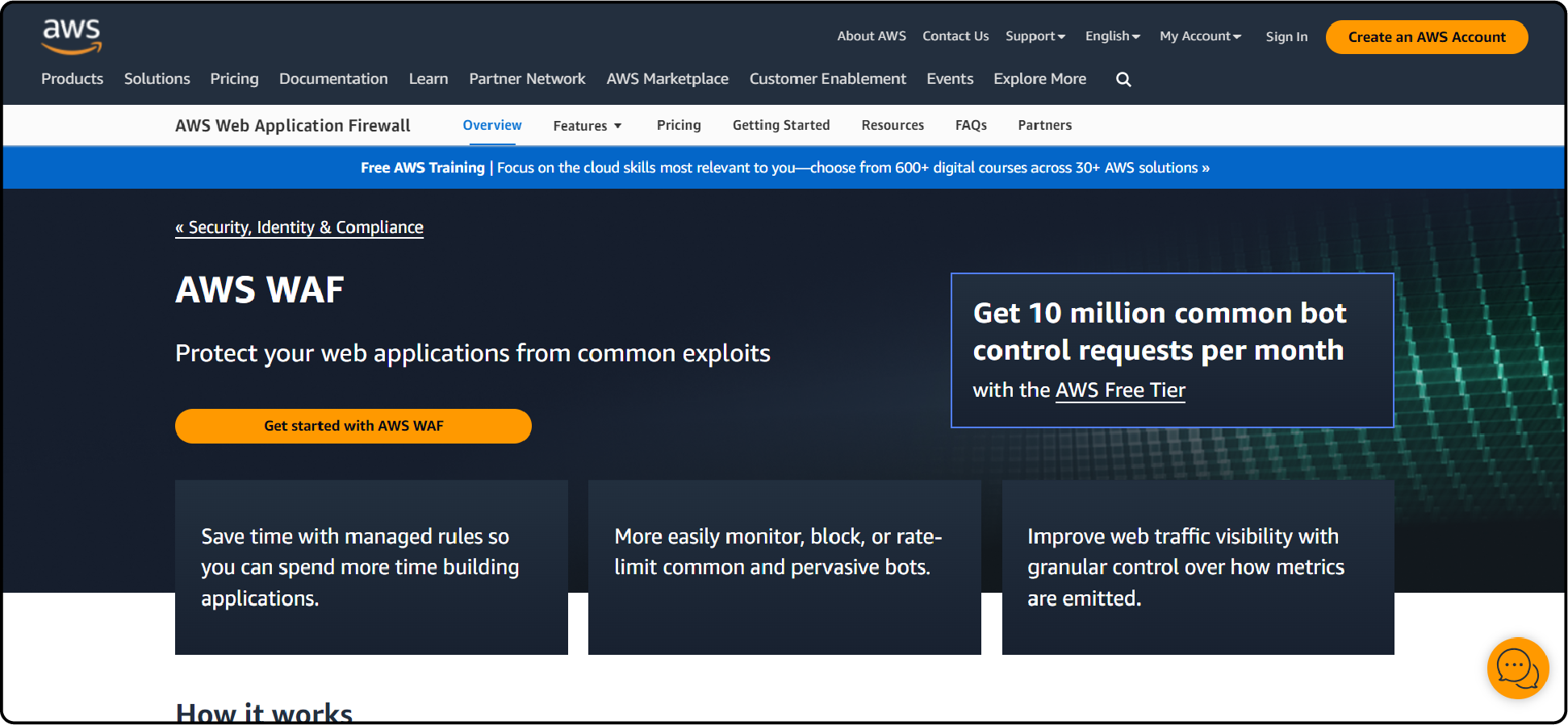Select the FAQs tab
This screenshot has height=725, width=1568.
pos(971,126)
